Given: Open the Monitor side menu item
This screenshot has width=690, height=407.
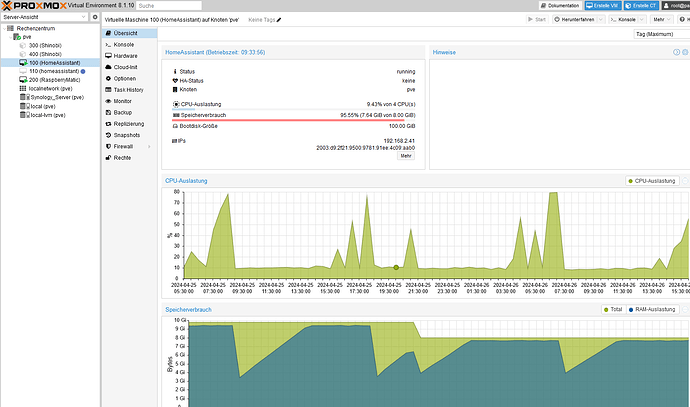Looking at the screenshot, I should click(130, 101).
